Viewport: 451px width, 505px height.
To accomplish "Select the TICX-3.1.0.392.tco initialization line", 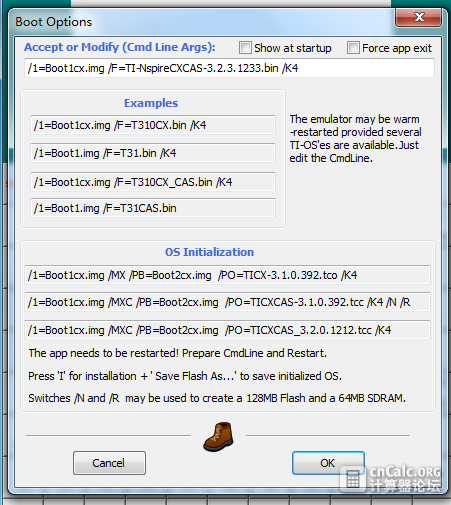I will [227, 275].
